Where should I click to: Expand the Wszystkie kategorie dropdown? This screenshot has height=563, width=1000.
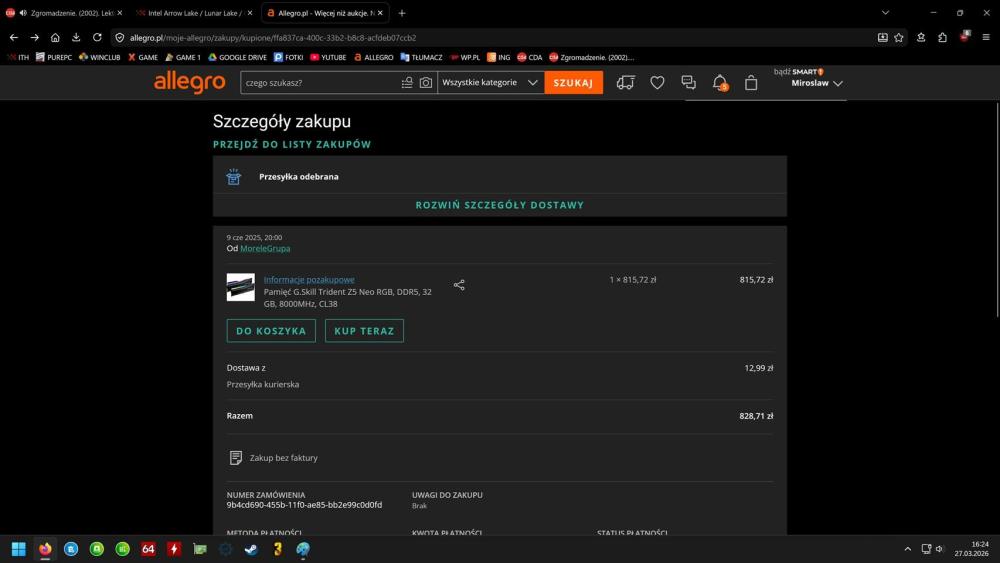pyautogui.click(x=491, y=83)
